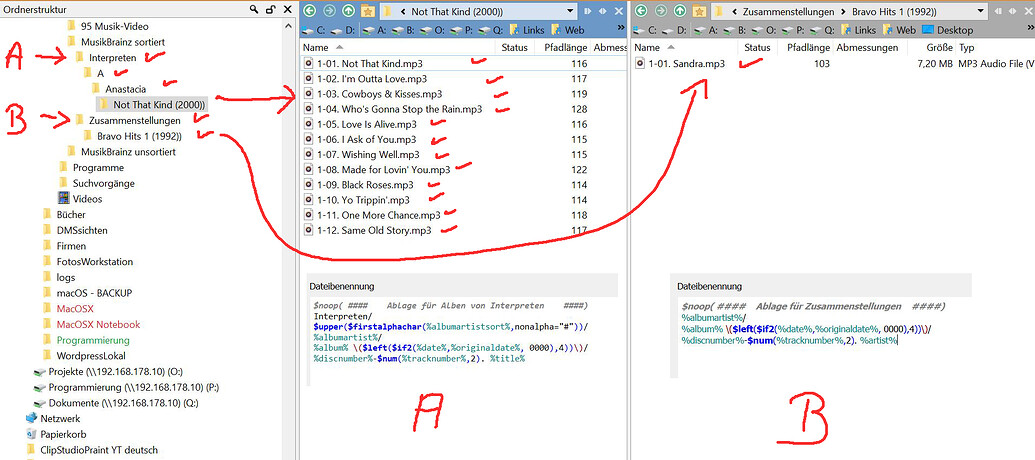The image size is (1035, 460).
Task: Go forward in the left file pane
Action: [x=329, y=11]
